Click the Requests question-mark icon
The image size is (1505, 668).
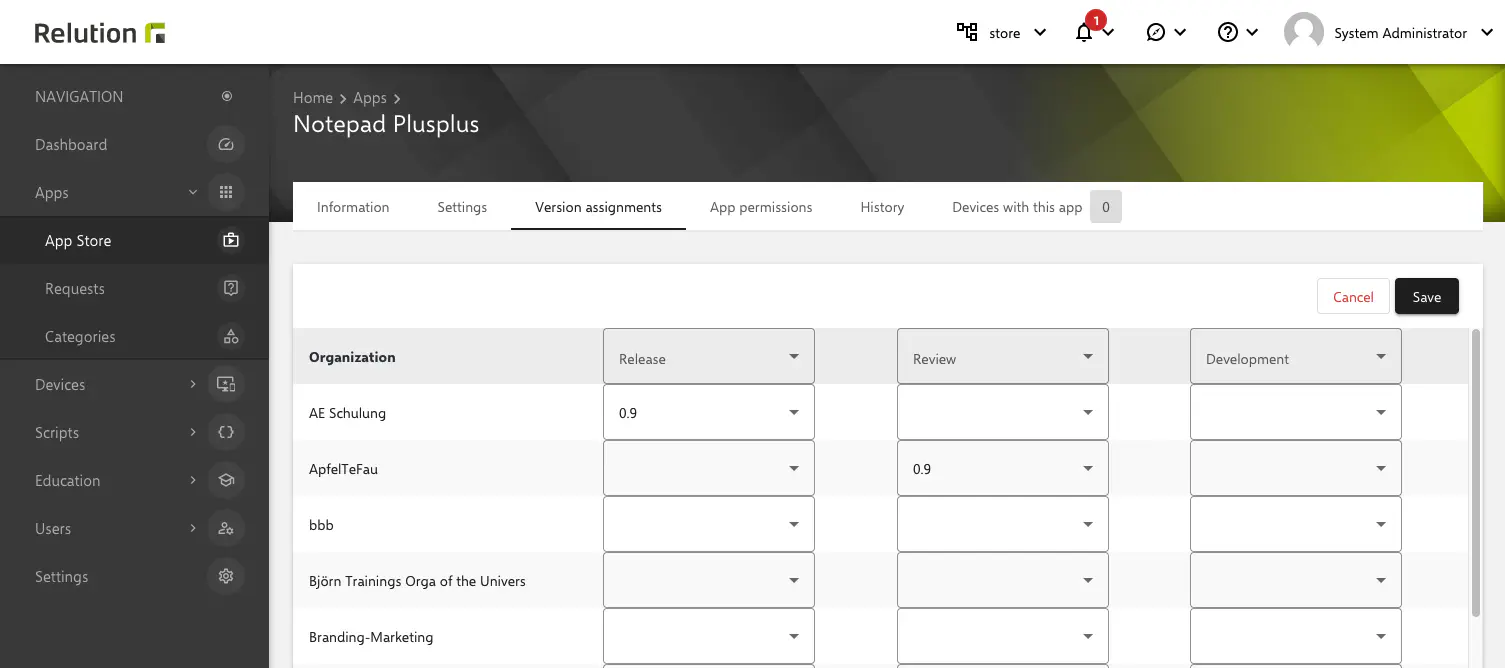coord(231,289)
